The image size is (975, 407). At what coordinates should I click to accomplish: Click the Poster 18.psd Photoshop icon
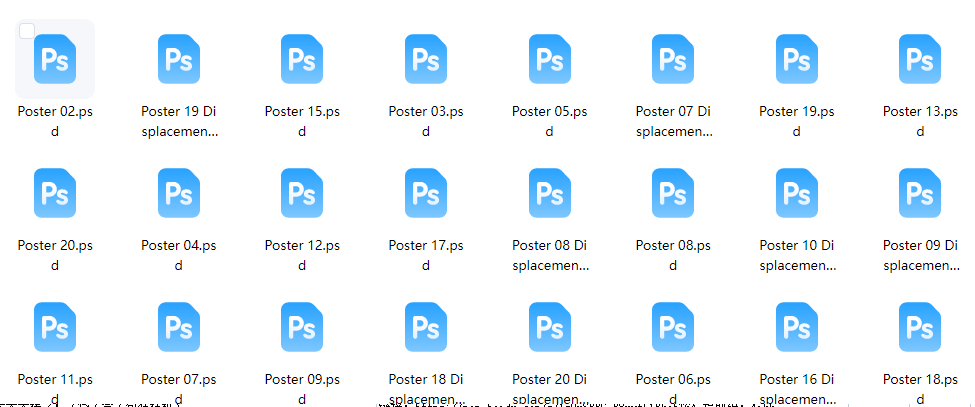click(x=920, y=327)
